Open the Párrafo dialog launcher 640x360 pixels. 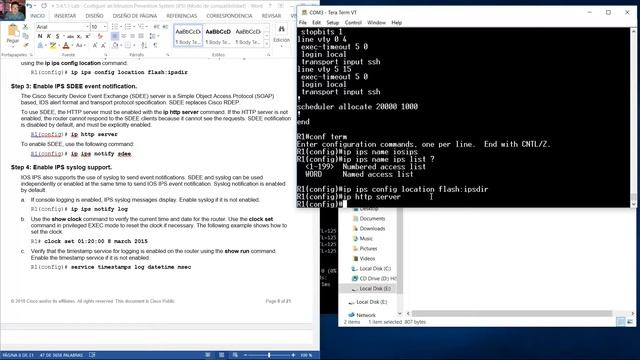(x=168, y=55)
